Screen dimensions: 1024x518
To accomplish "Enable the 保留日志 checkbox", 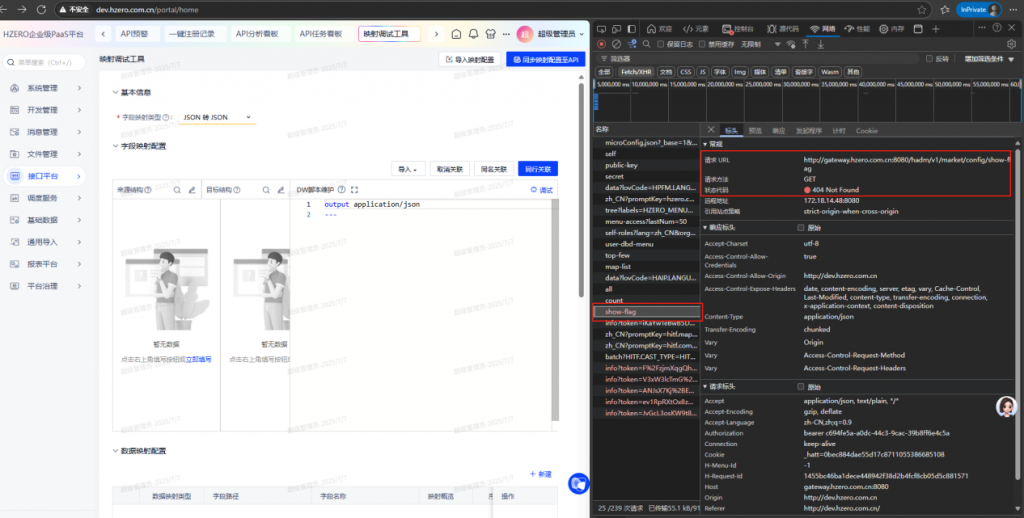I will point(661,44).
